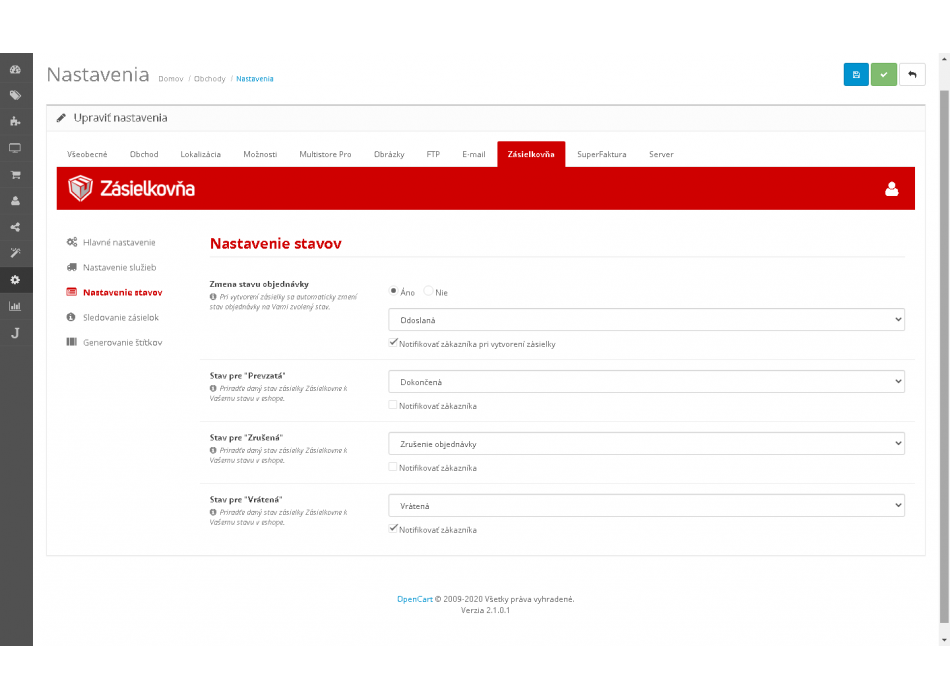This screenshot has height=700, width=950.
Task: Open the sales cart icon
Action: pos(15,175)
